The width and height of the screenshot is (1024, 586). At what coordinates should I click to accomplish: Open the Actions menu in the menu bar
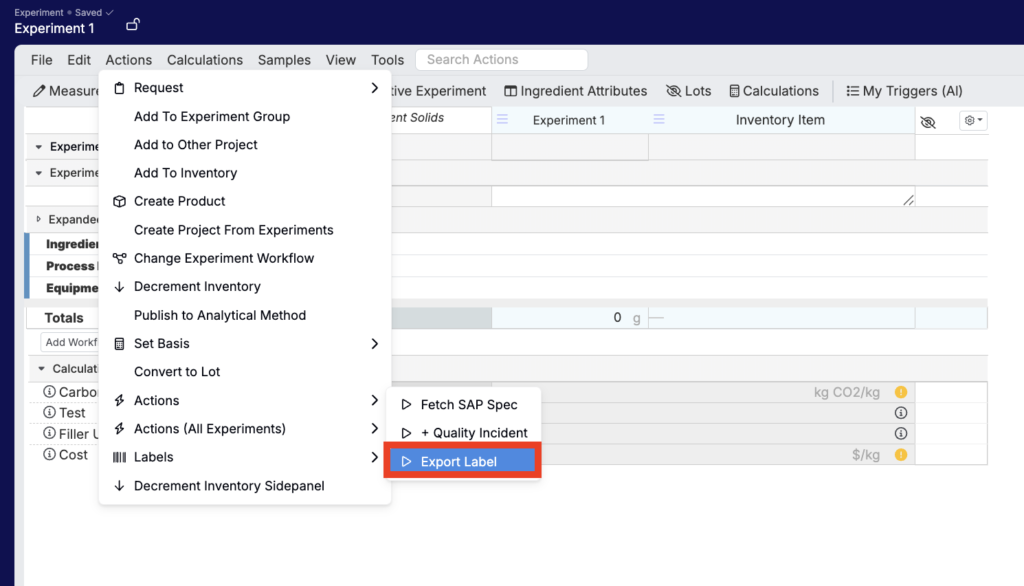pos(129,59)
